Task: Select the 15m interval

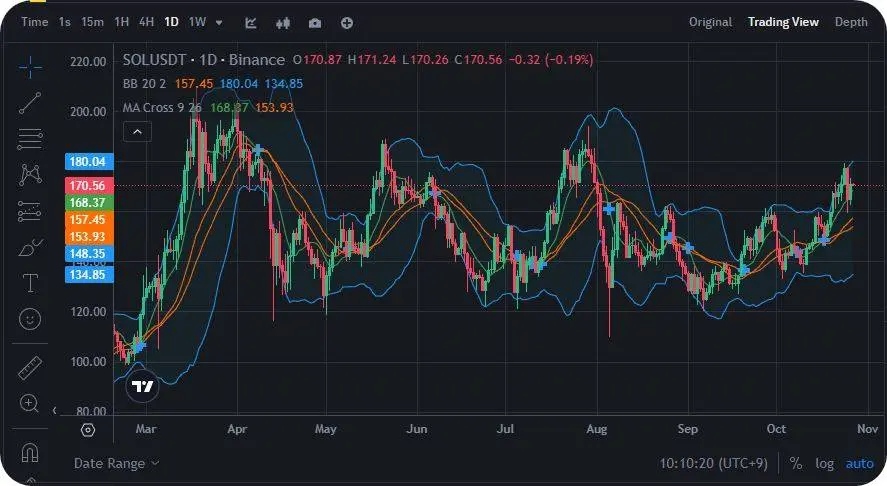Action: click(x=92, y=22)
